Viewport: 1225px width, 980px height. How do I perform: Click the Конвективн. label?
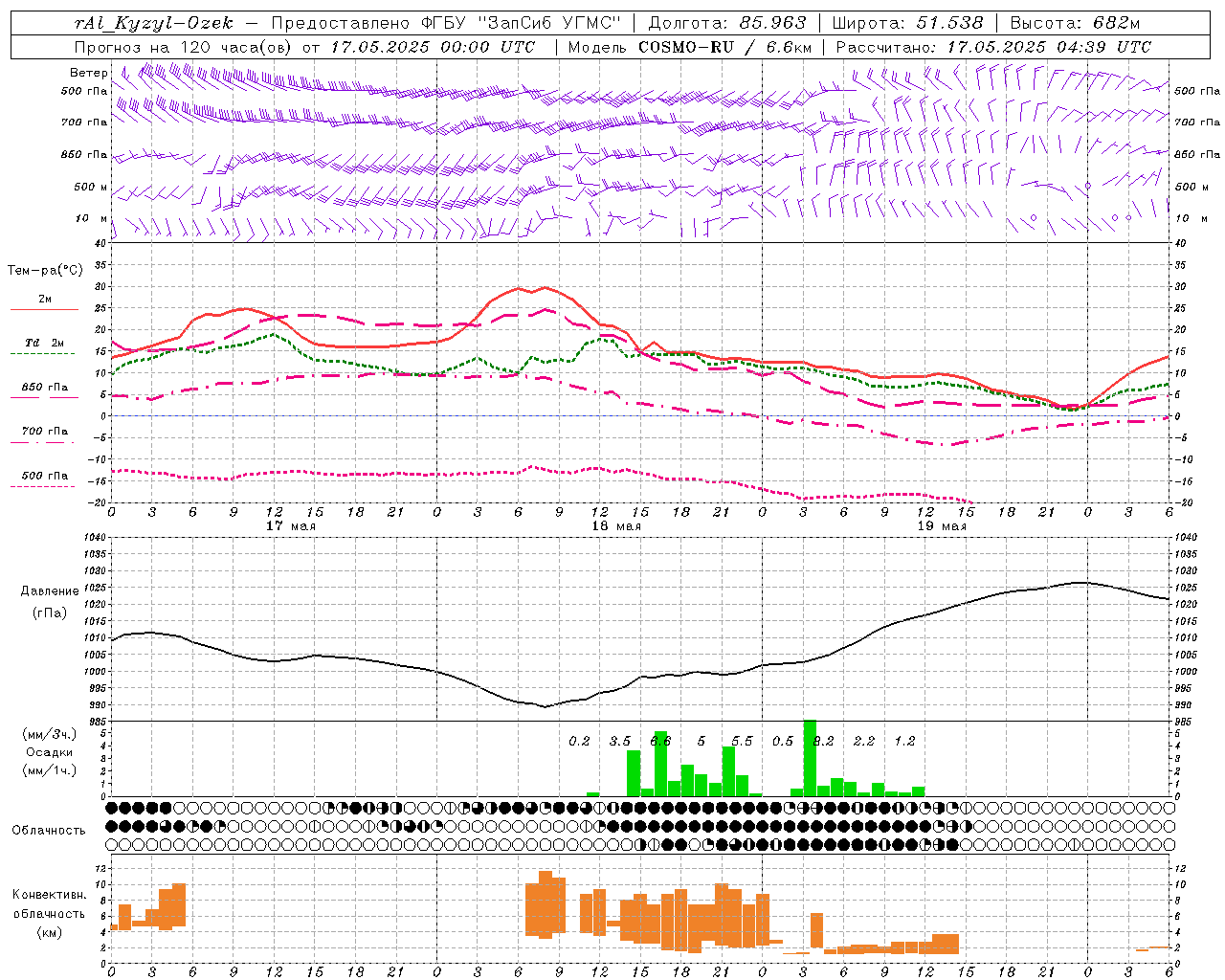(x=50, y=895)
